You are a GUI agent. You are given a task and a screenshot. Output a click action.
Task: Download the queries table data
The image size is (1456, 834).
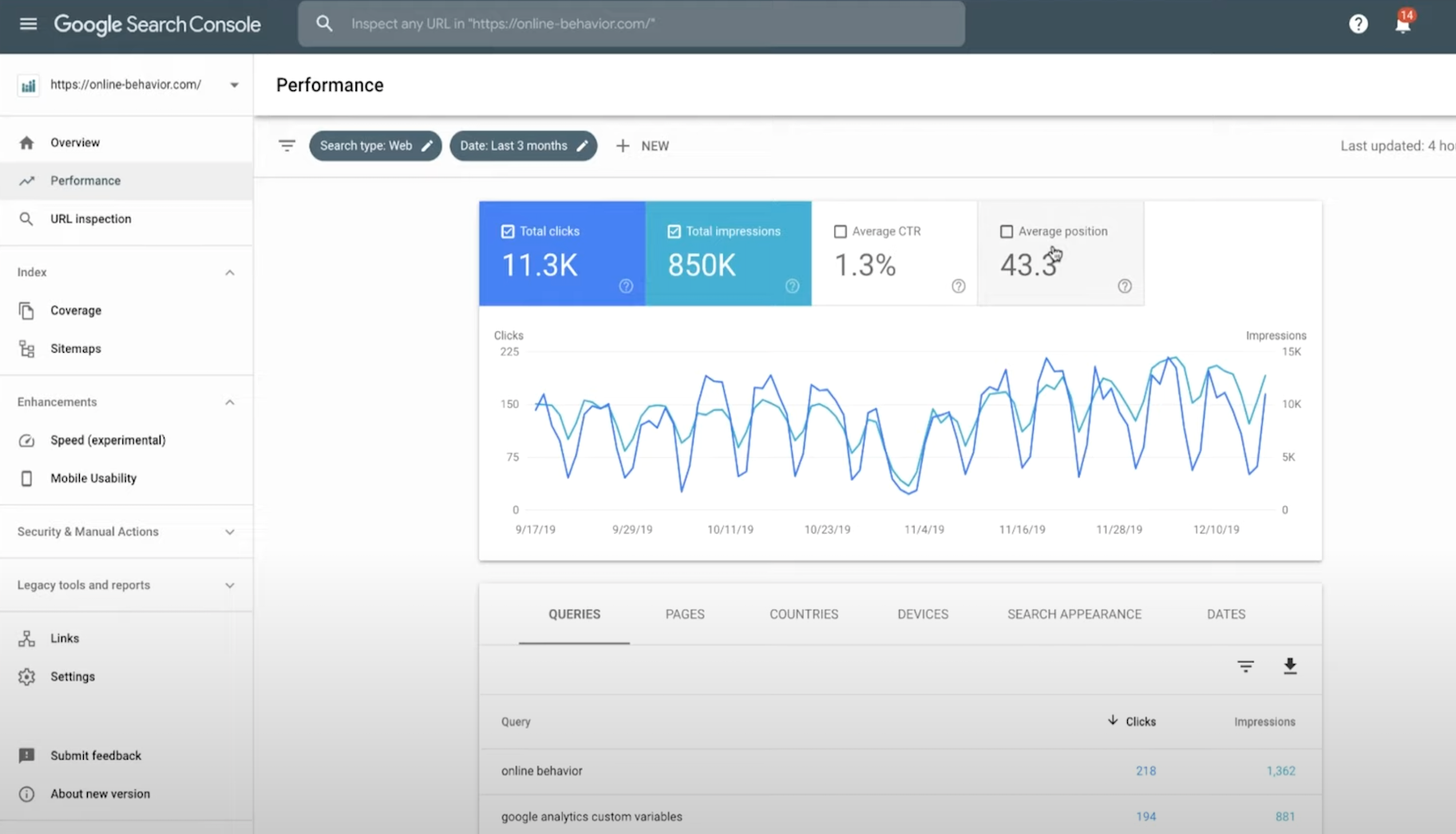[1290, 666]
